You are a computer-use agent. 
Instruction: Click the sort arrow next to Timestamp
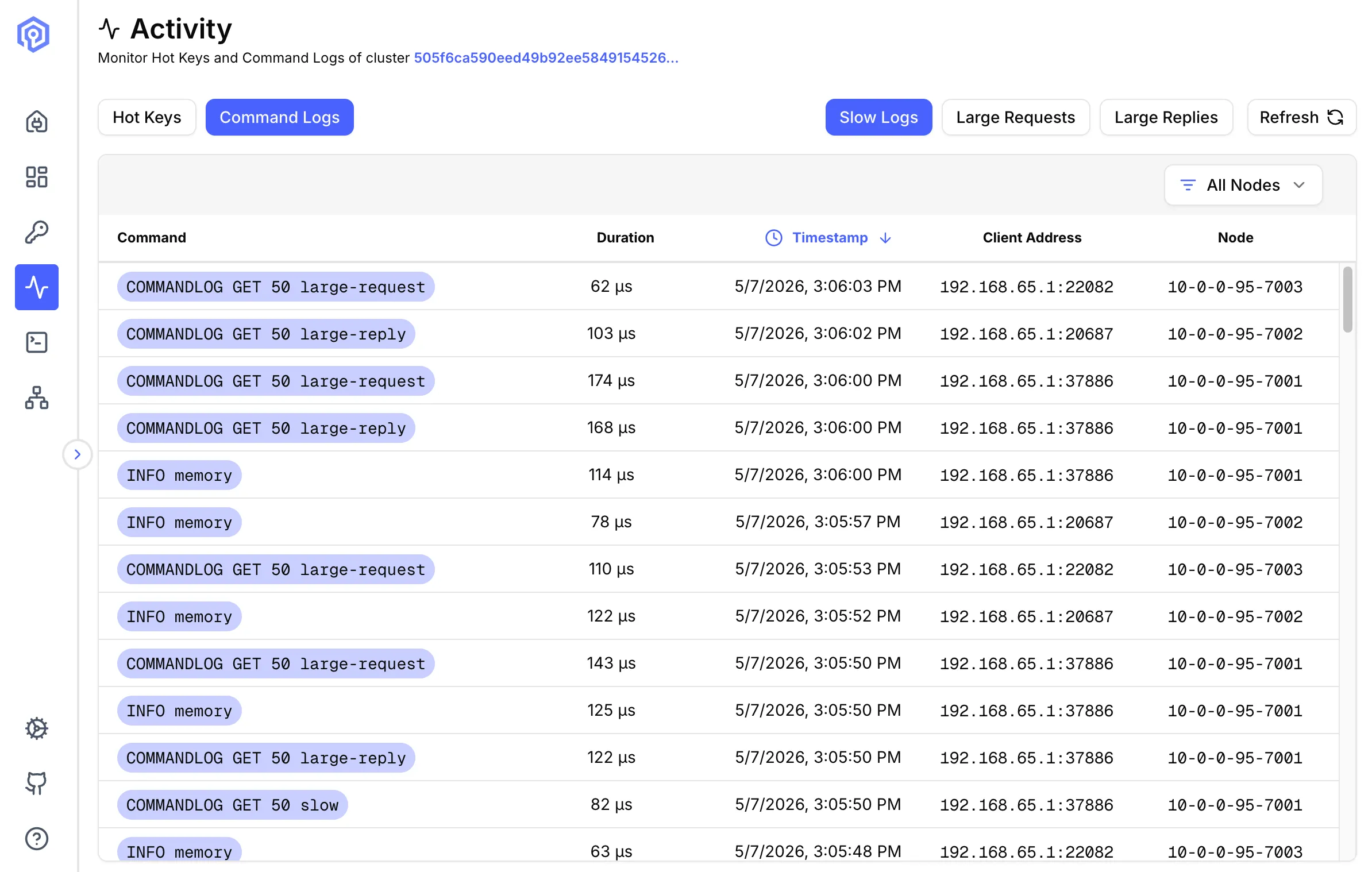(x=885, y=238)
